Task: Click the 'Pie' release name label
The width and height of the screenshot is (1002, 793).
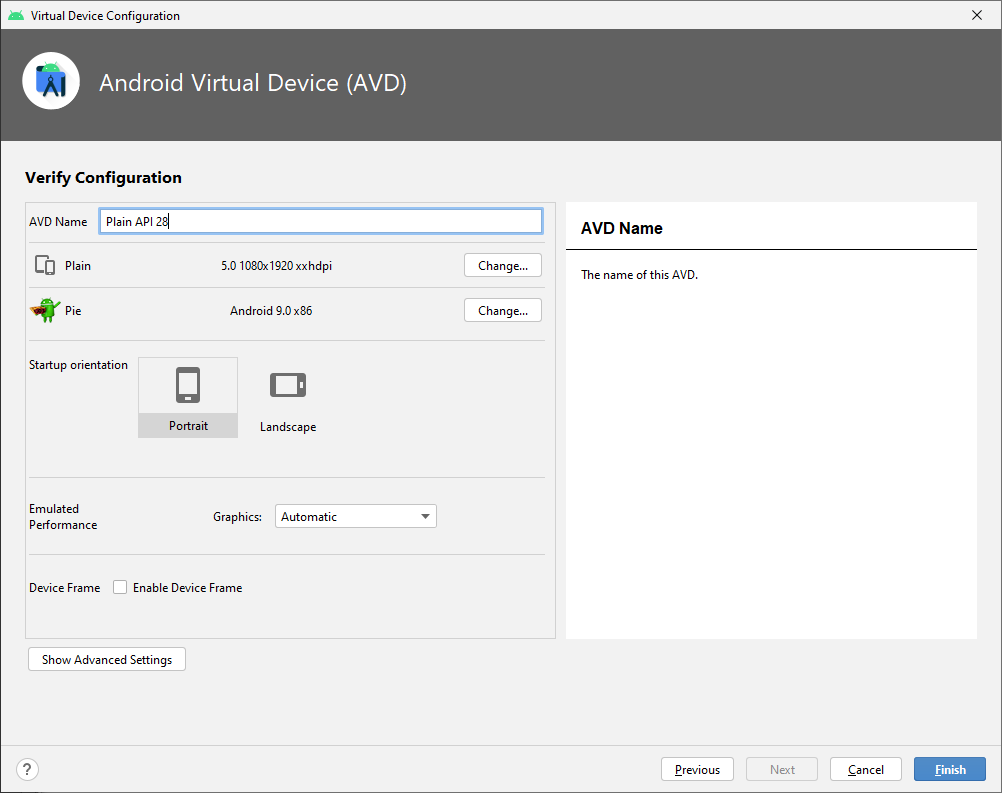Action: coord(73,311)
